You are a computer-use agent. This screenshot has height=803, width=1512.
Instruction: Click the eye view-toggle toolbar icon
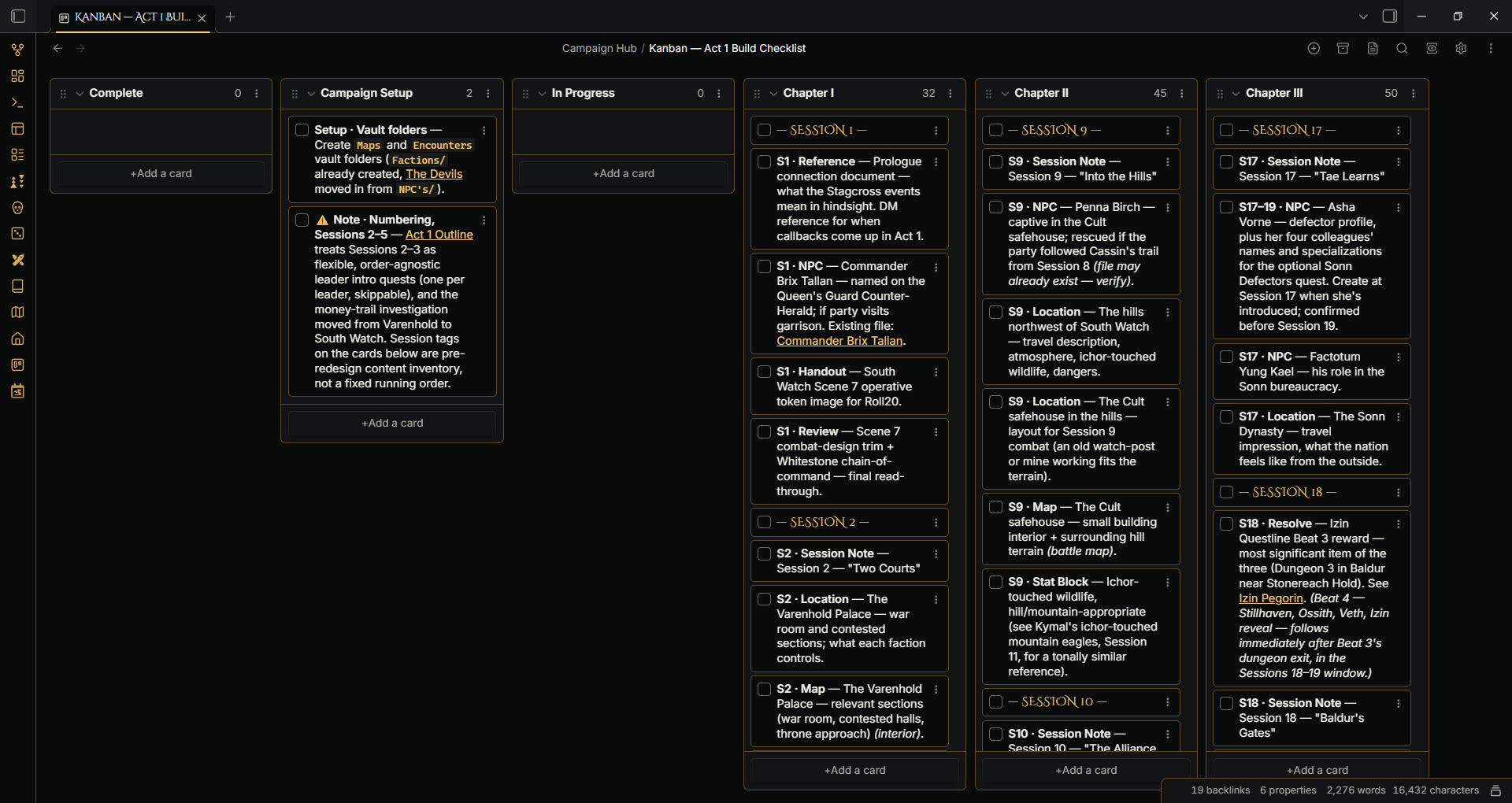[x=1432, y=48]
